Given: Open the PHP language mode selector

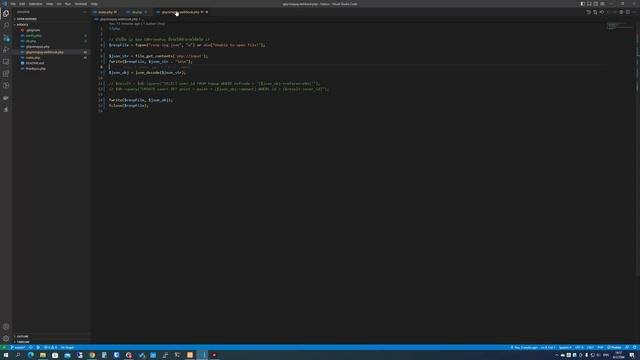Looking at the screenshot, I should click(600, 347).
